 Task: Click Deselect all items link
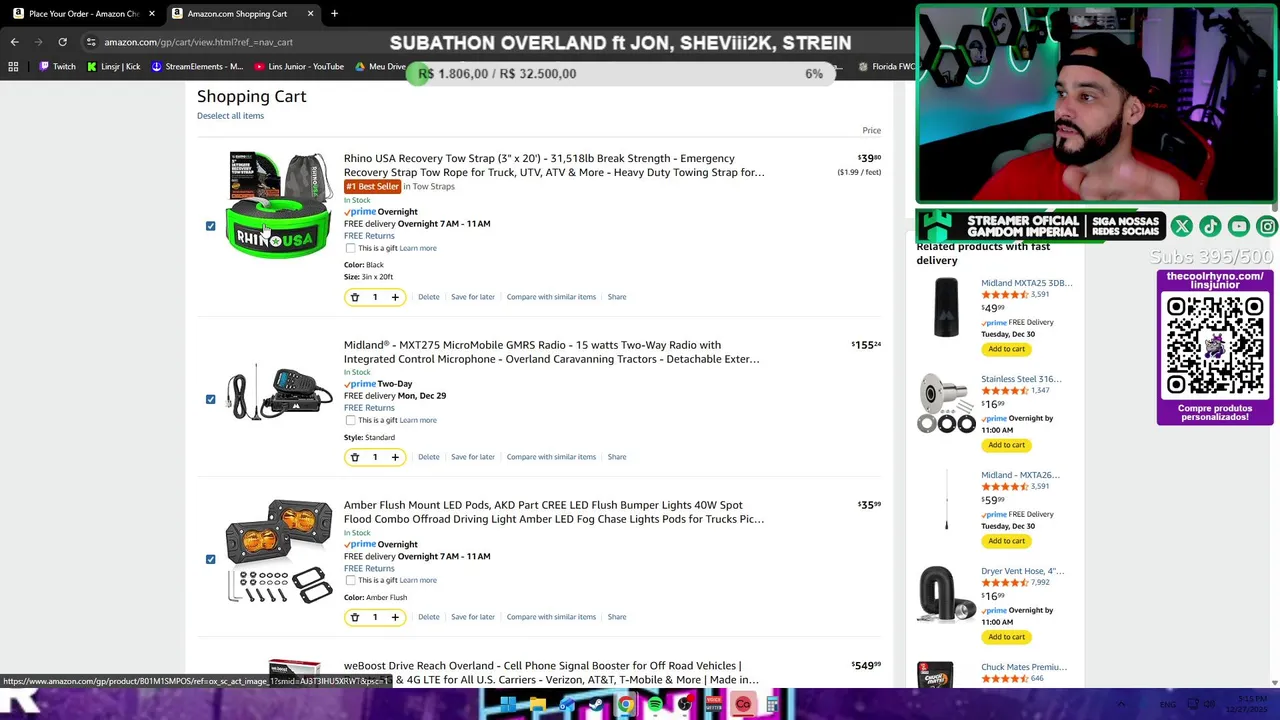tap(230, 116)
